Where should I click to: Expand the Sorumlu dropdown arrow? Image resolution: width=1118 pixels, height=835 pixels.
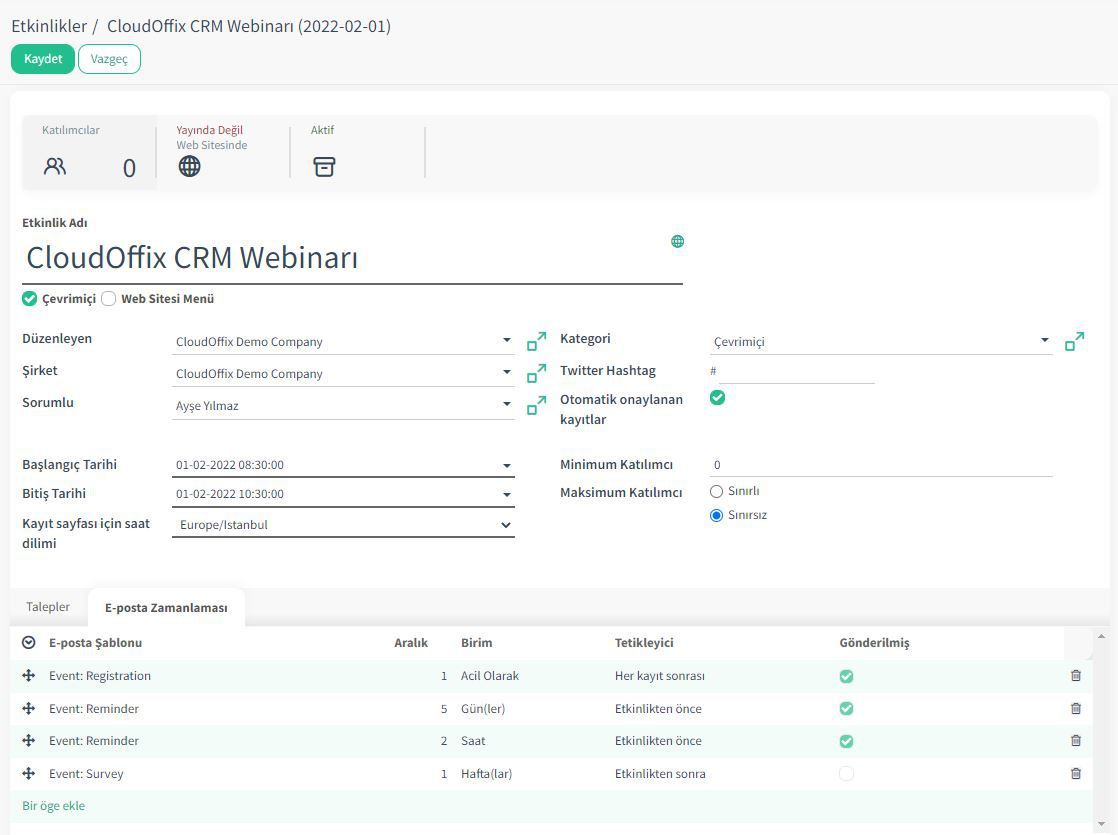[506, 404]
